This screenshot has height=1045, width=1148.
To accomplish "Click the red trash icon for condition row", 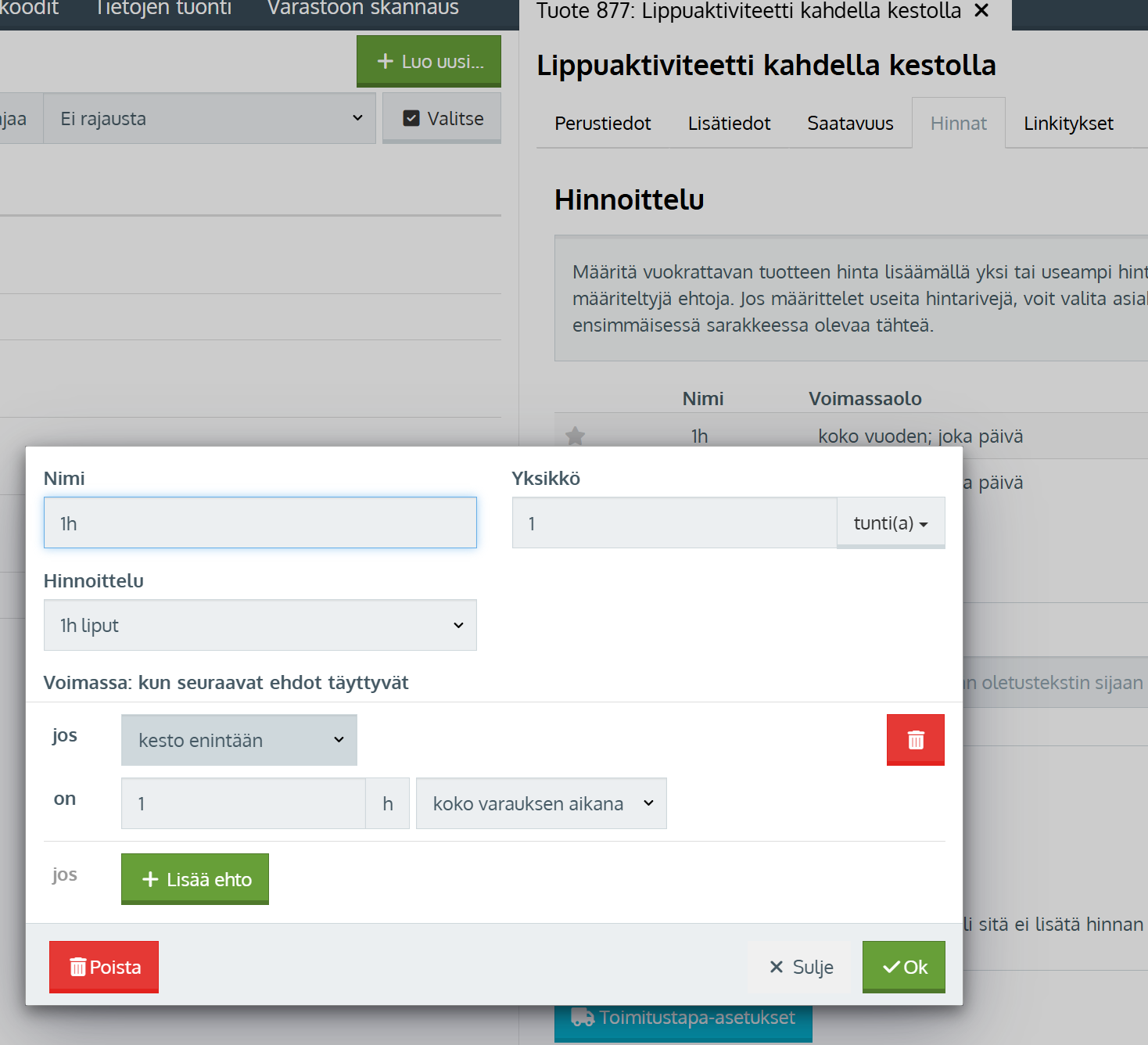I will click(915, 739).
